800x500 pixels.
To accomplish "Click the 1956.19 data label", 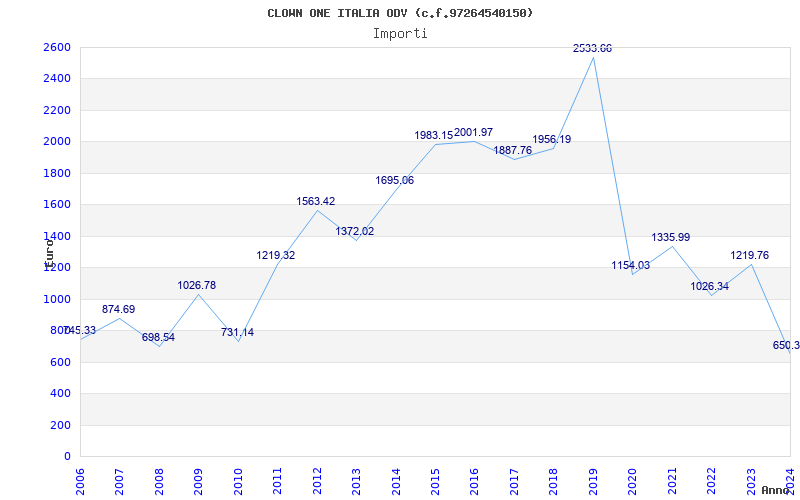I will [x=552, y=140].
